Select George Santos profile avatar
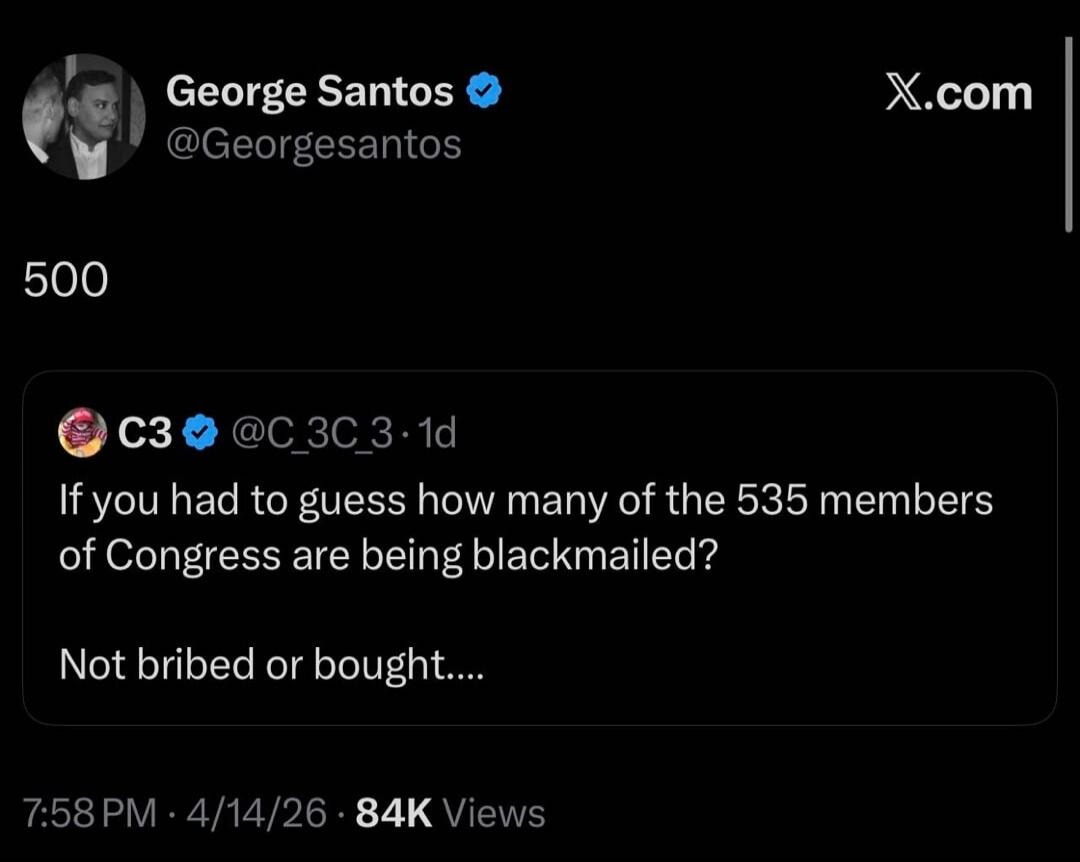 86,117
